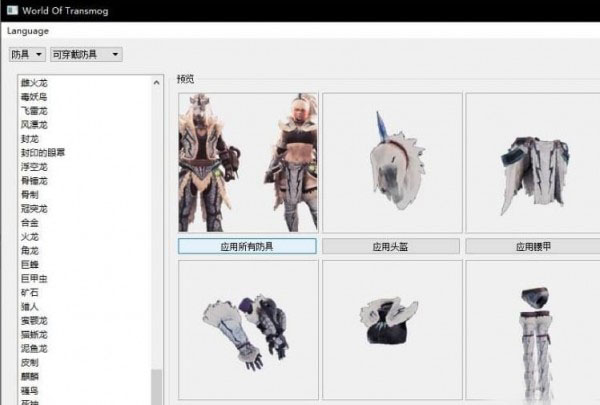Select 飞雷龙 in the armor list
Viewport: 600px width, 405px height.
tap(34, 111)
